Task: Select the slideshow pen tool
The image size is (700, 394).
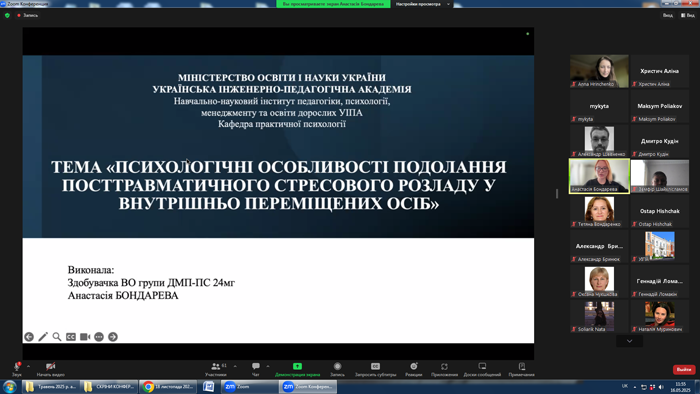Action: coord(43,337)
